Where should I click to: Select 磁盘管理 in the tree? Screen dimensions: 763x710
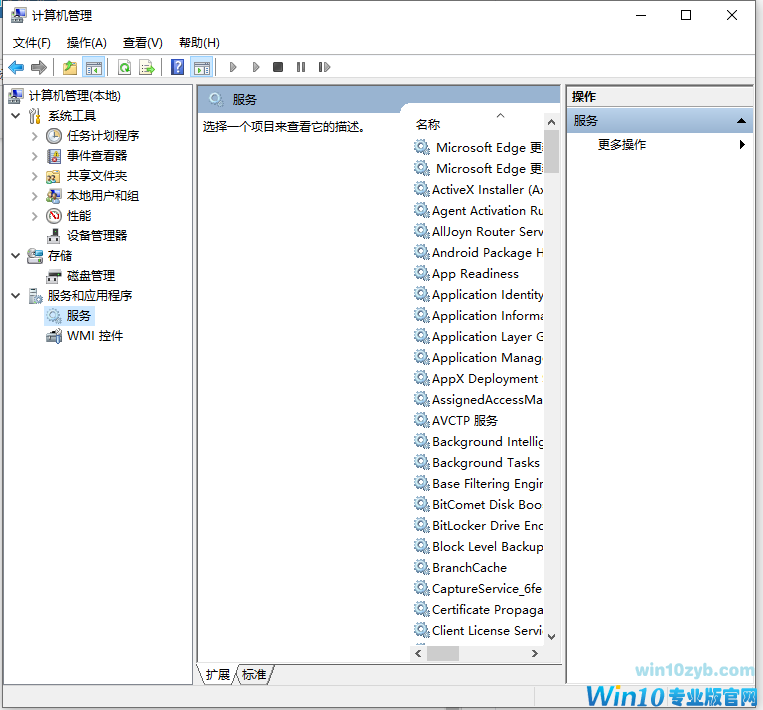pos(91,276)
